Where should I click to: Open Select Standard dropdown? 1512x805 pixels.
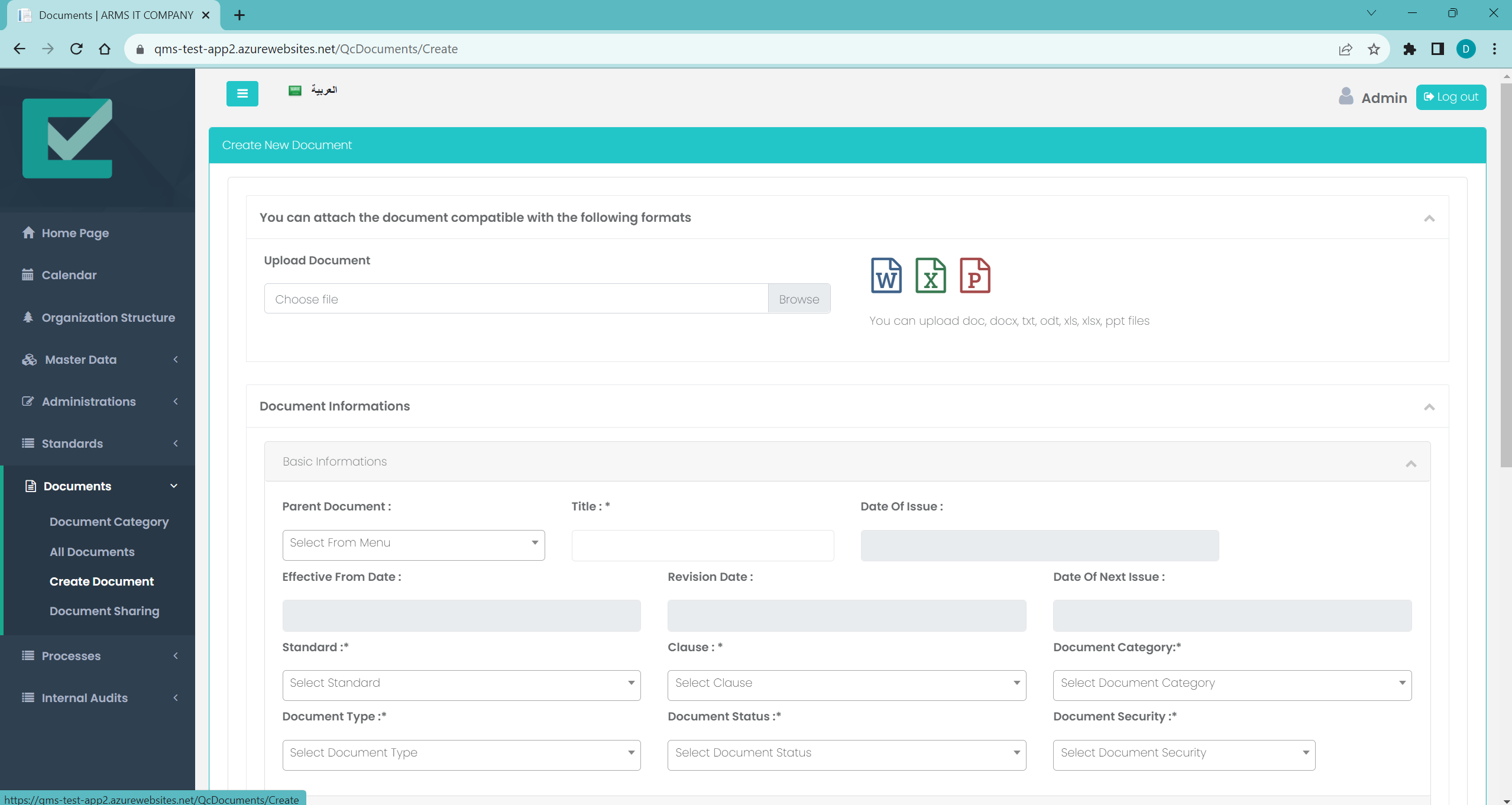pos(461,685)
